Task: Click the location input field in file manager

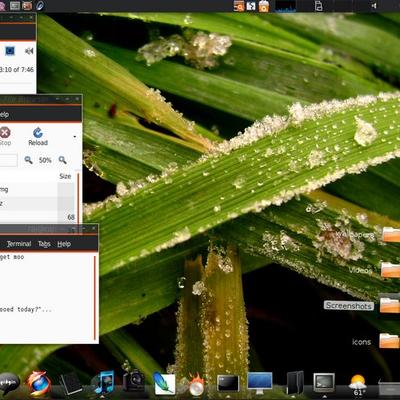Action: [8, 160]
